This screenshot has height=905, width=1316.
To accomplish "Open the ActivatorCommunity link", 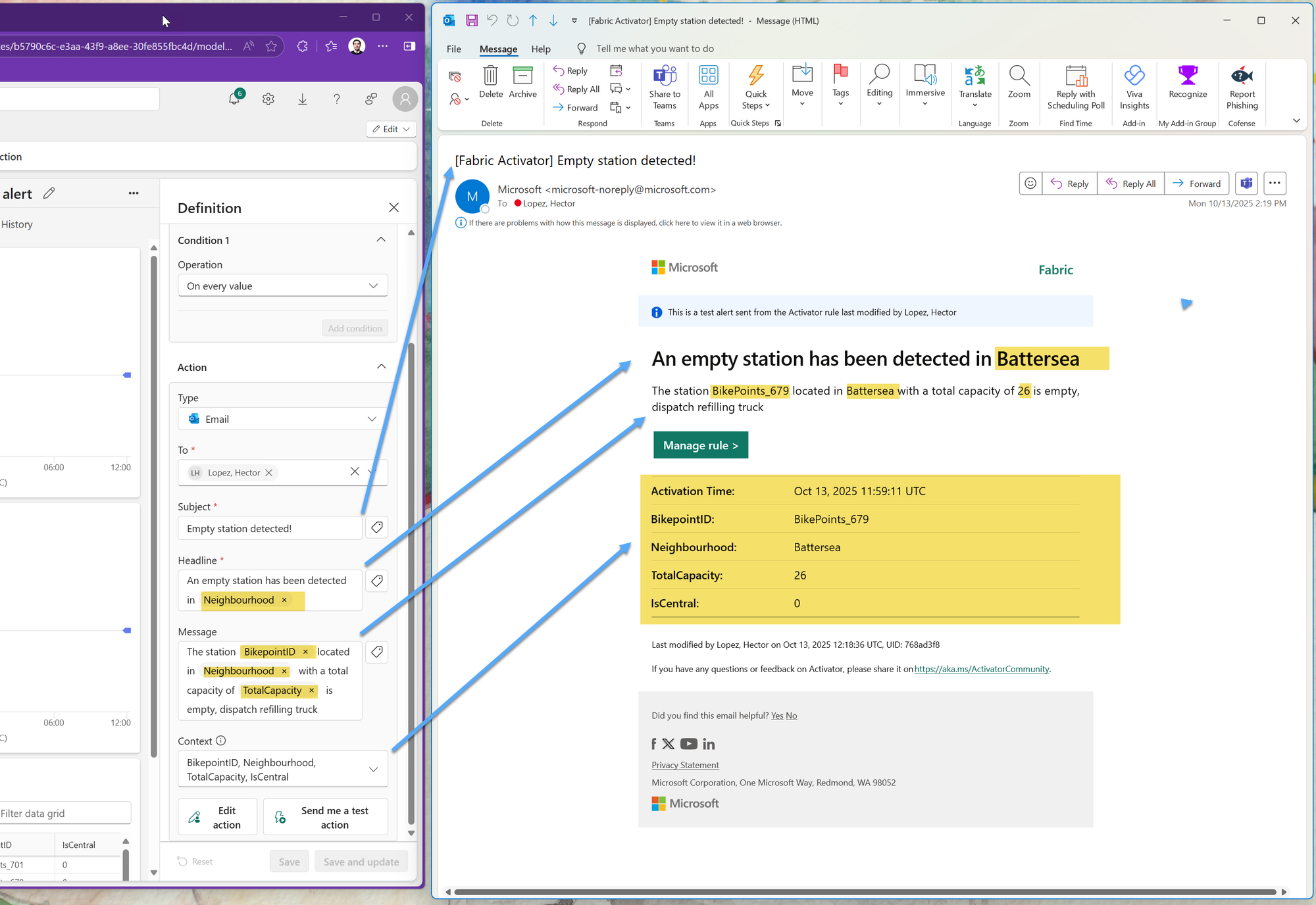I will coord(981,669).
